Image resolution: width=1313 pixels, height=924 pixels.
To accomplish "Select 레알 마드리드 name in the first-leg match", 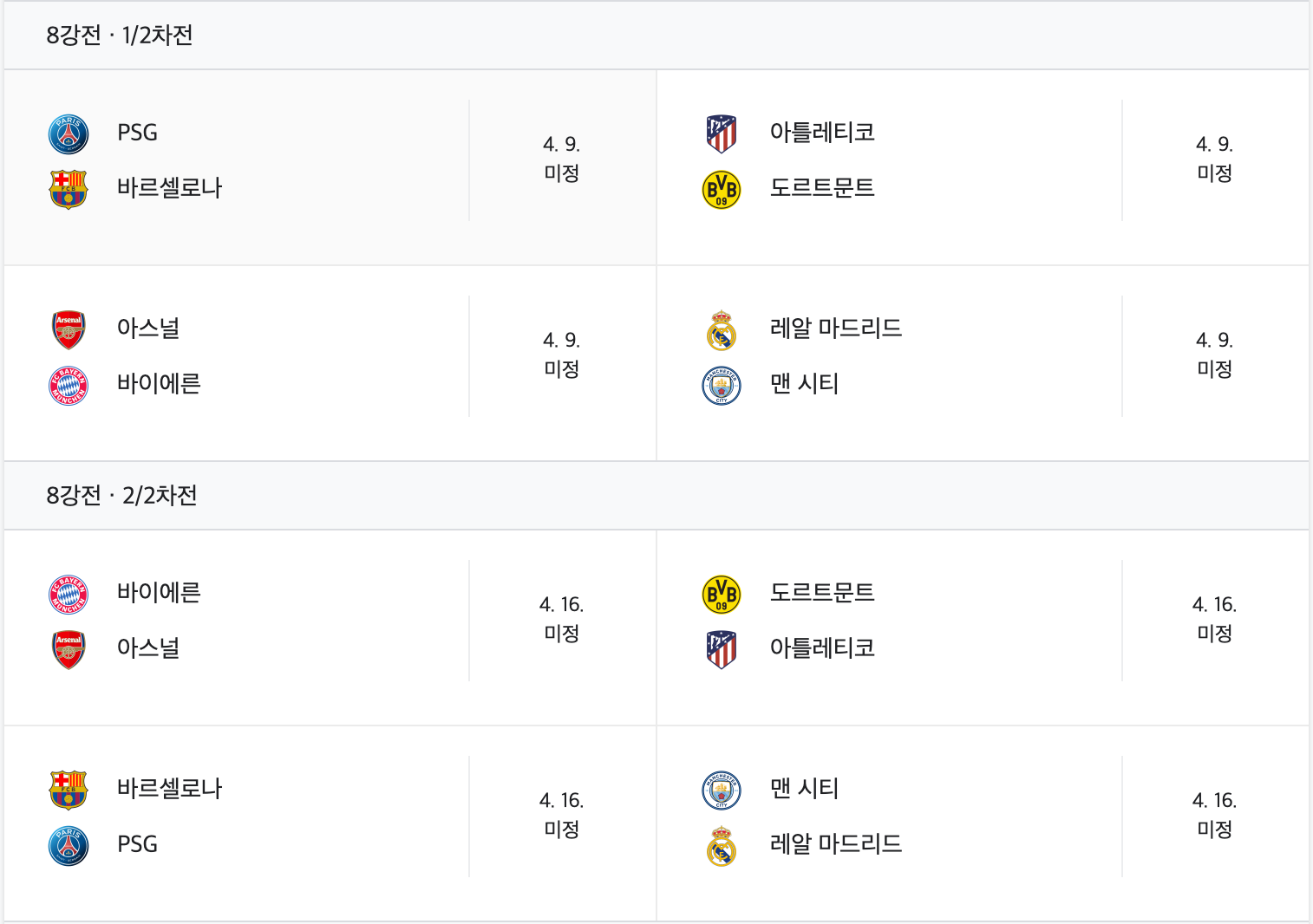I will coord(836,329).
